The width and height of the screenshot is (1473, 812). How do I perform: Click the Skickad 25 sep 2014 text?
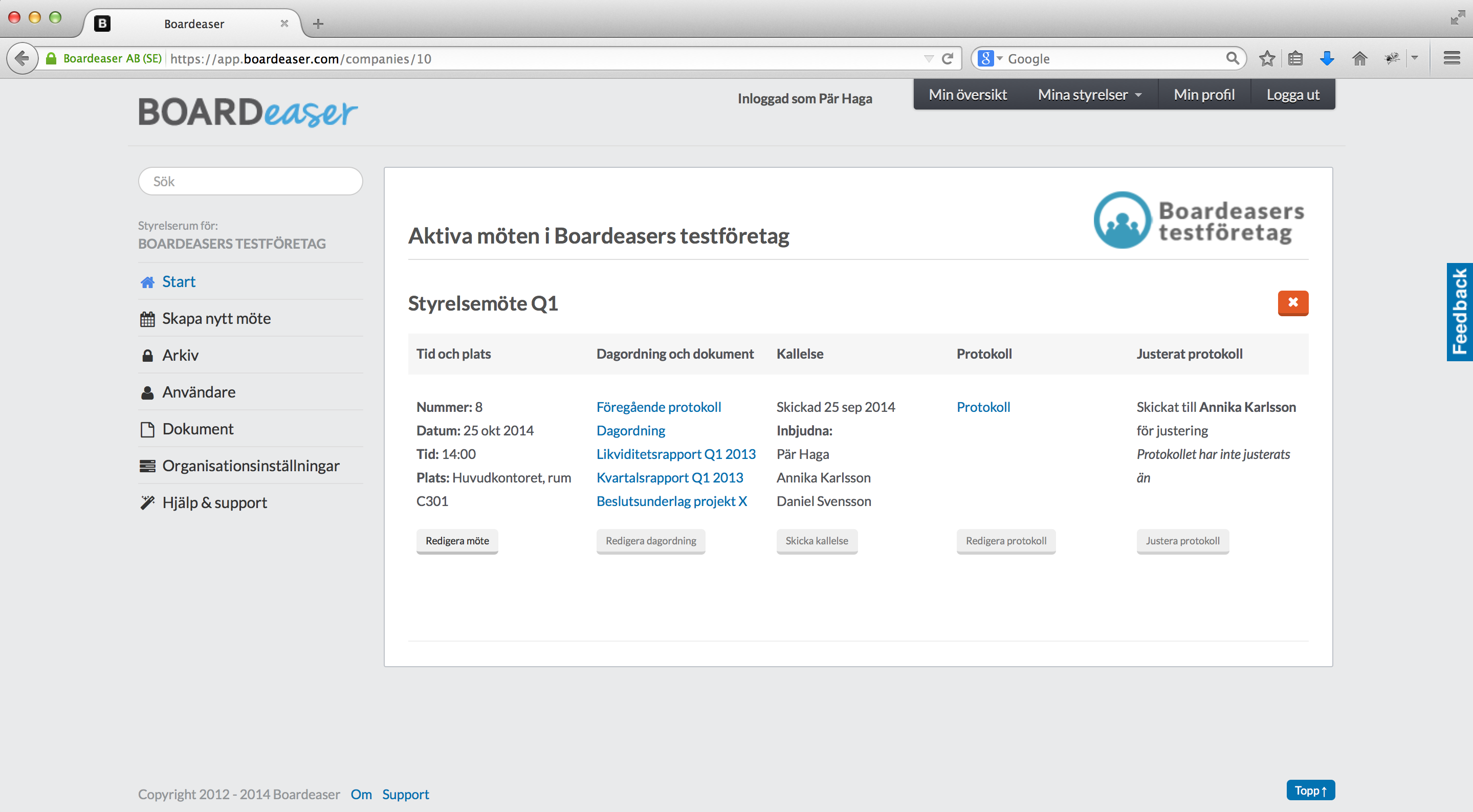(x=836, y=407)
